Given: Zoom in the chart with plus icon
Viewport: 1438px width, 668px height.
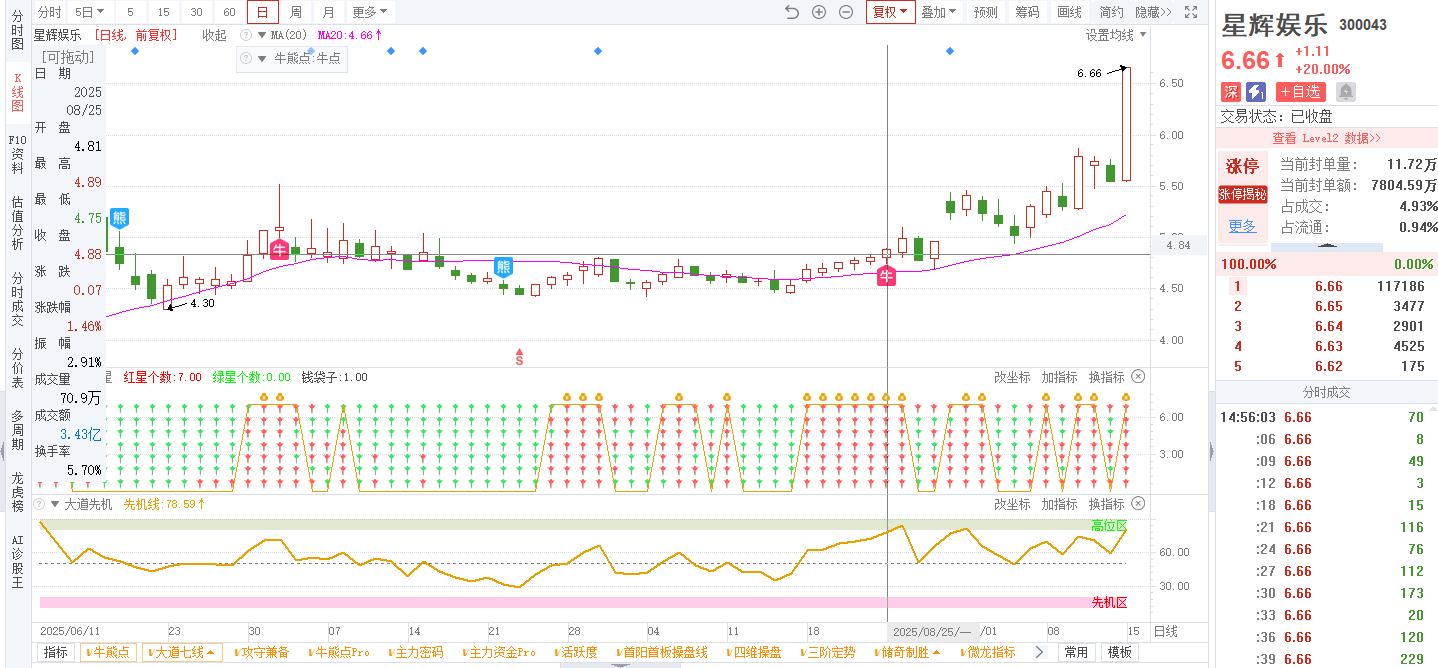Looking at the screenshot, I should pyautogui.click(x=819, y=12).
